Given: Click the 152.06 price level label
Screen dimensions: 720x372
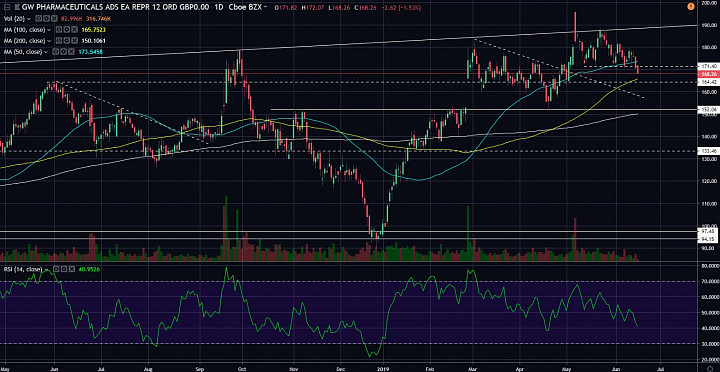Looking at the screenshot, I should pos(708,109).
